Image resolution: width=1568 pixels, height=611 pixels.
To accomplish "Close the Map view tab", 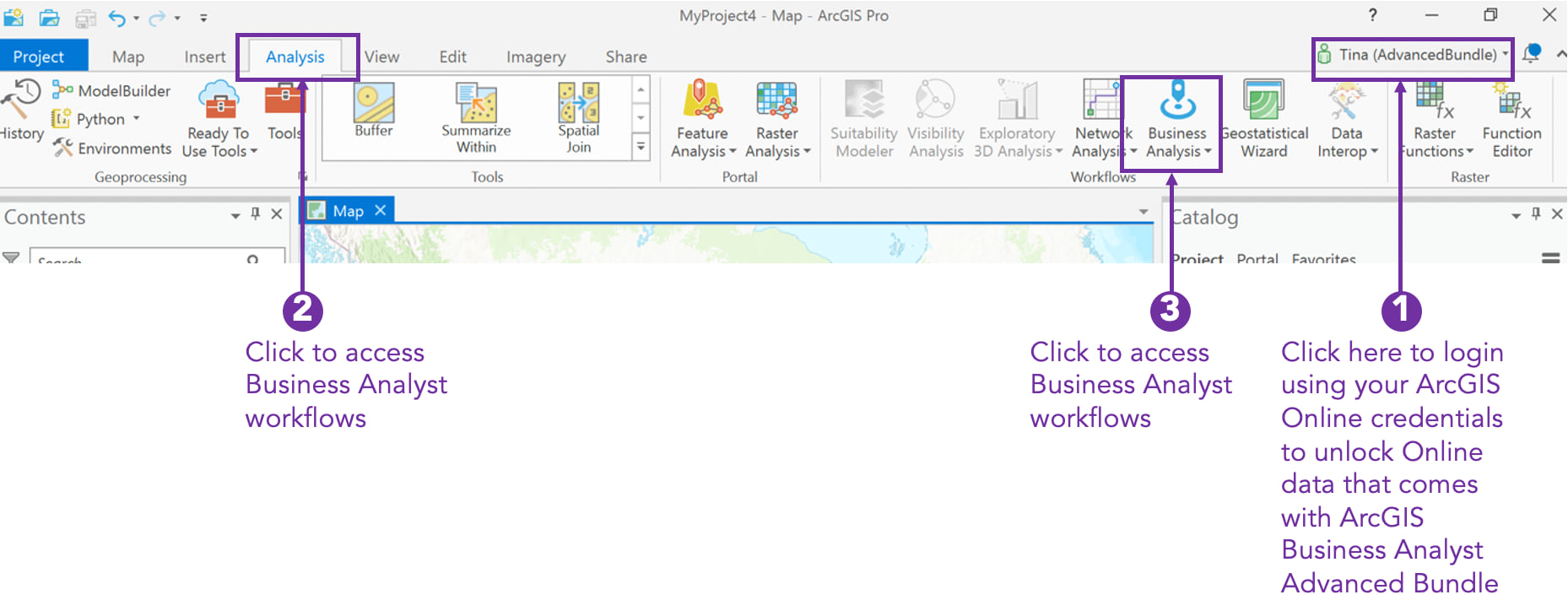I will click(381, 210).
